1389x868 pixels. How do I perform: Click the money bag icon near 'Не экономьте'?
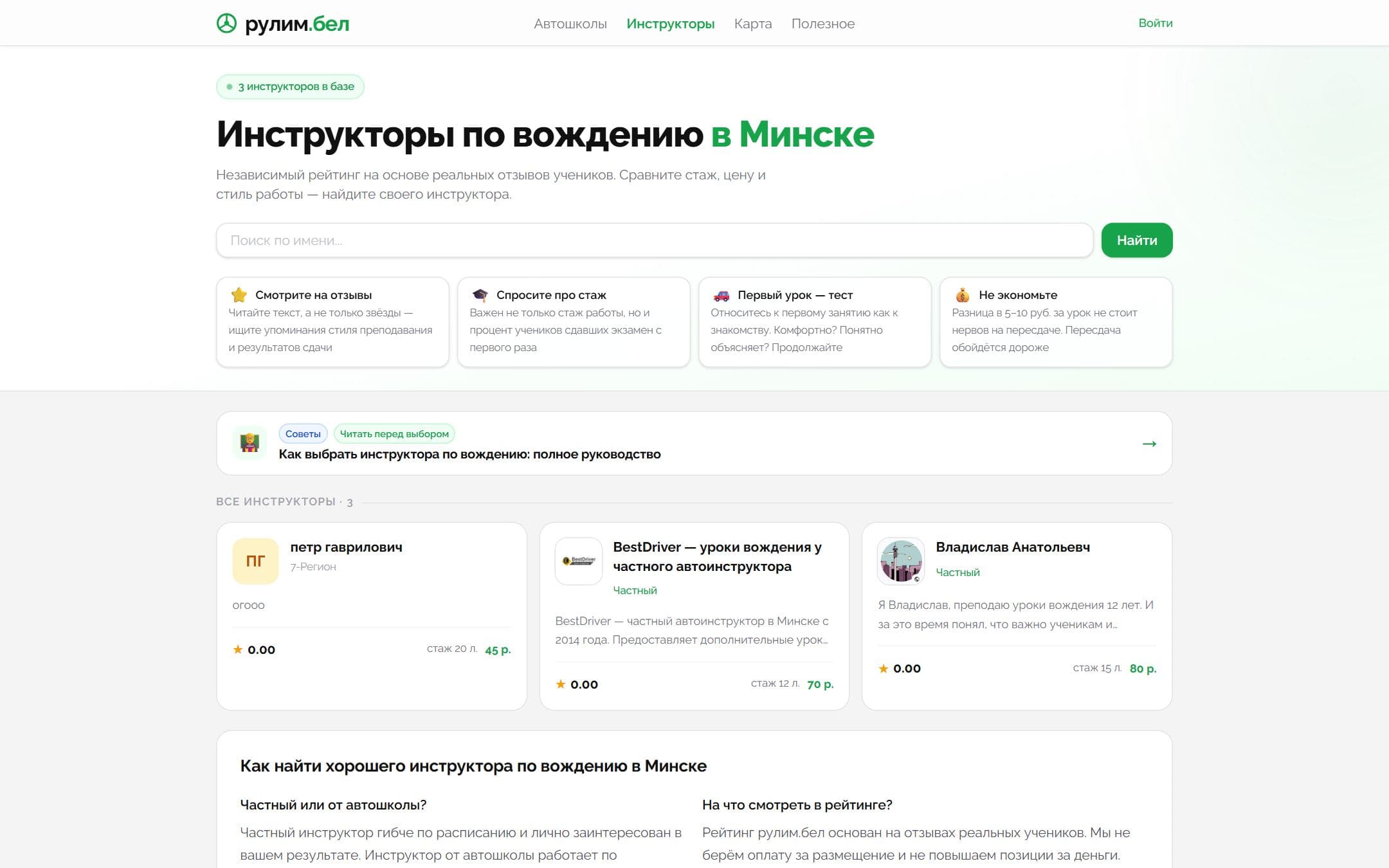963,295
